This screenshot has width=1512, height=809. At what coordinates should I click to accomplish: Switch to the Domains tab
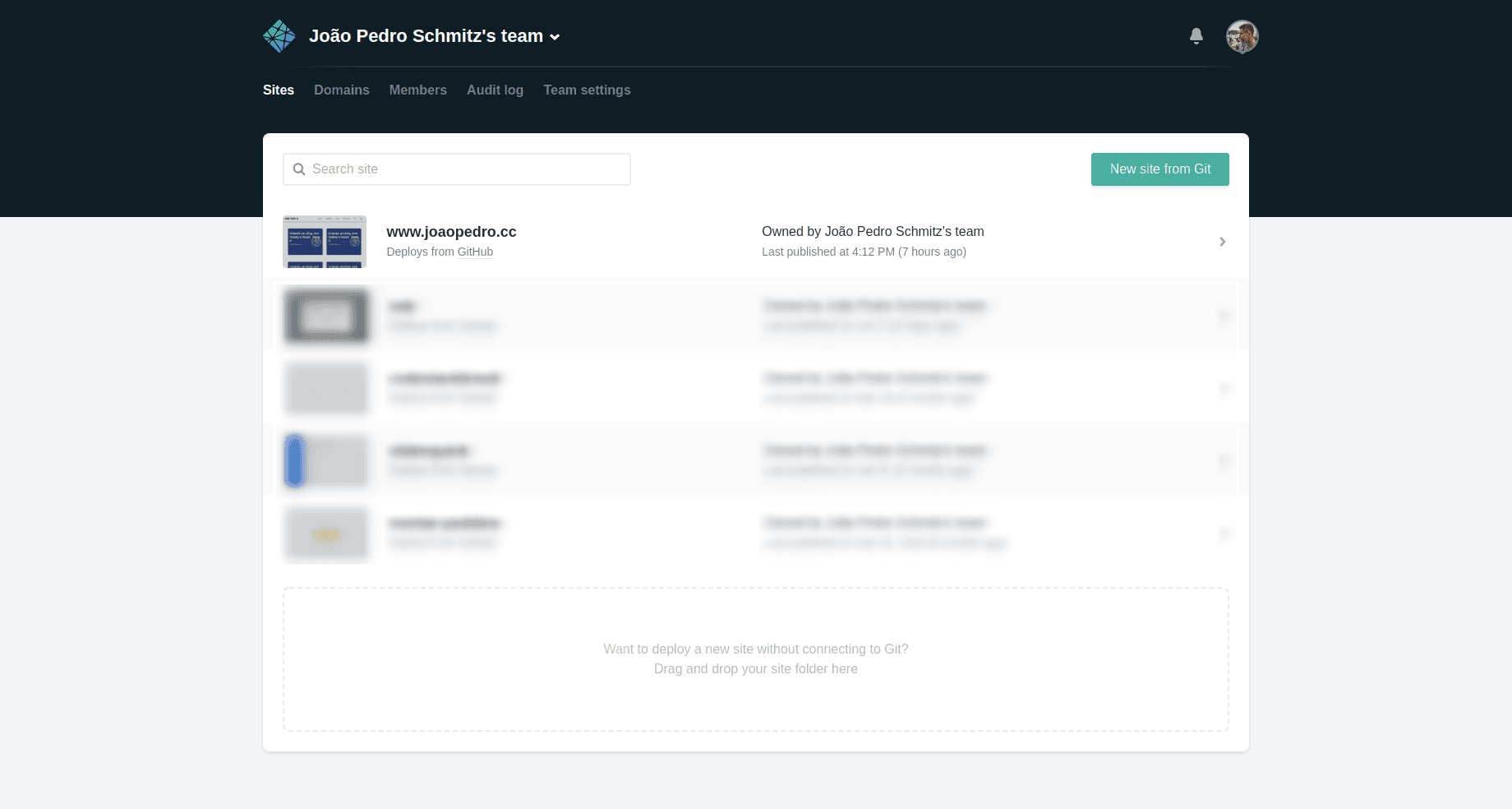pyautogui.click(x=342, y=90)
